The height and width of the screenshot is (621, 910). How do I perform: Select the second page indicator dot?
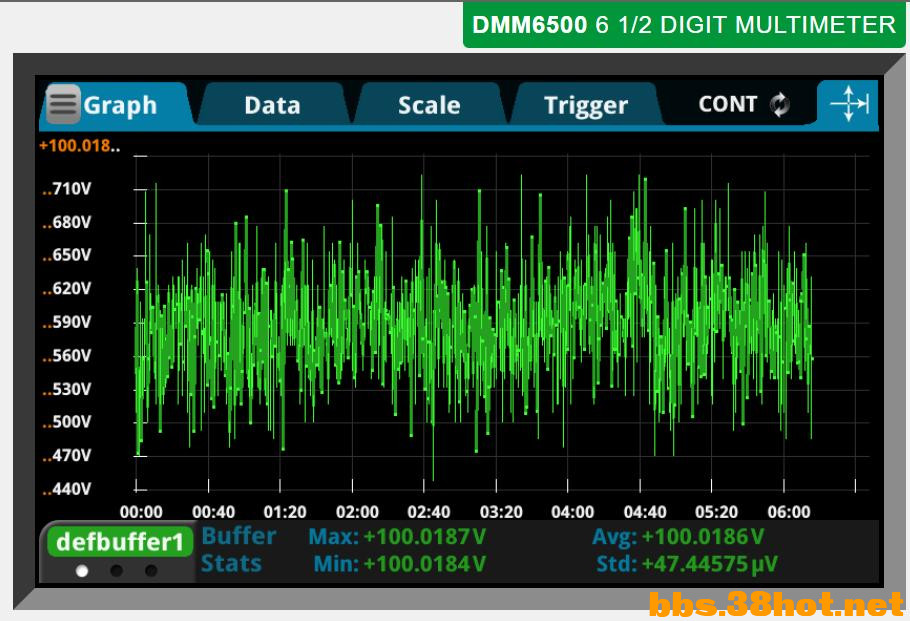(117, 571)
